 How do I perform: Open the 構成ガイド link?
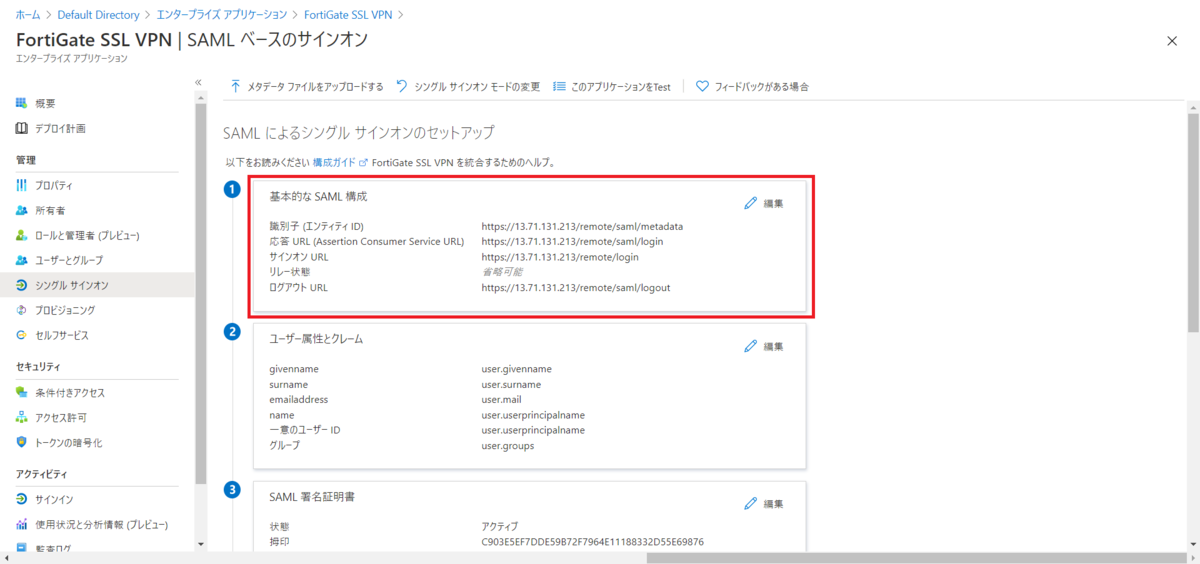coord(335,162)
